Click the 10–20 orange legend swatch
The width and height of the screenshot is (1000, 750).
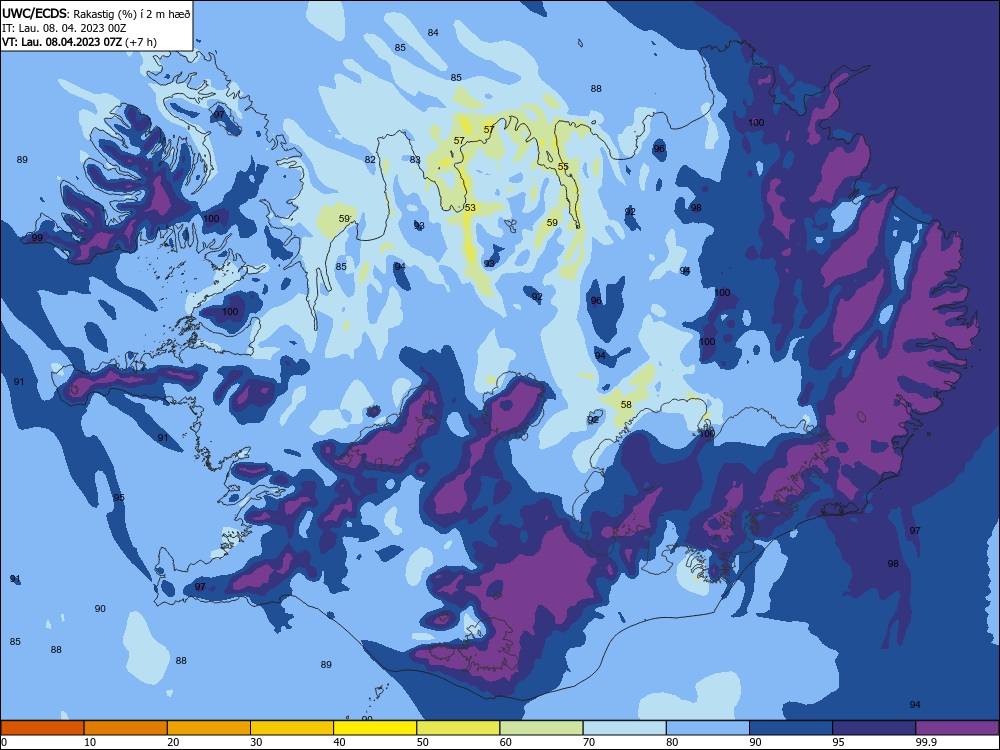[x=126, y=728]
